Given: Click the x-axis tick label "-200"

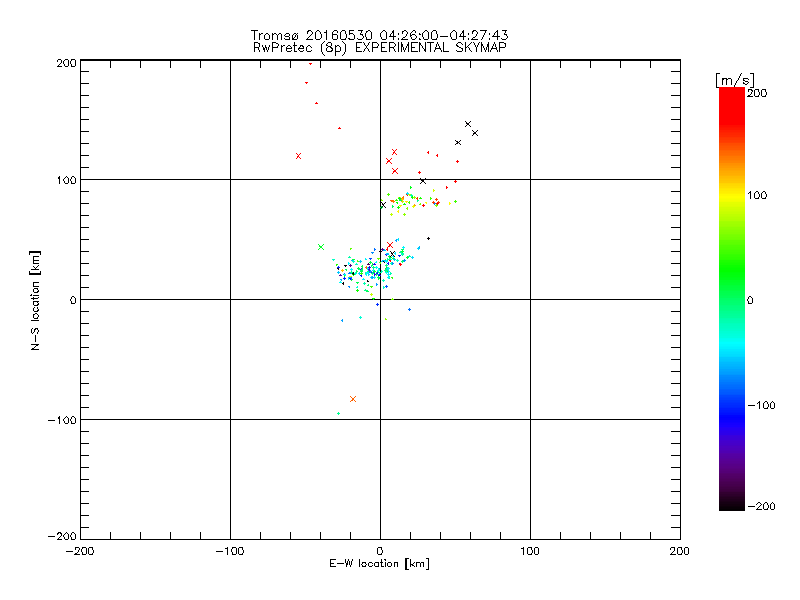Looking at the screenshot, I should click(80, 551).
